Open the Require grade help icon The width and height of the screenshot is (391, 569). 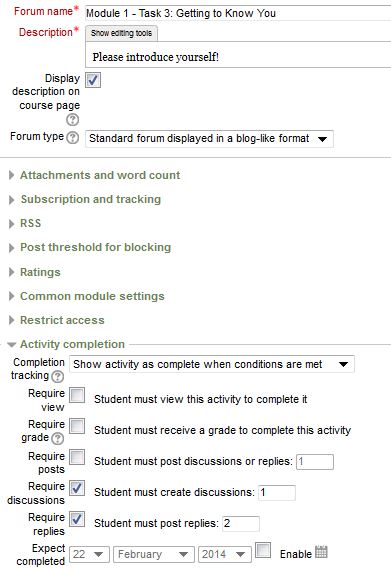point(57,438)
